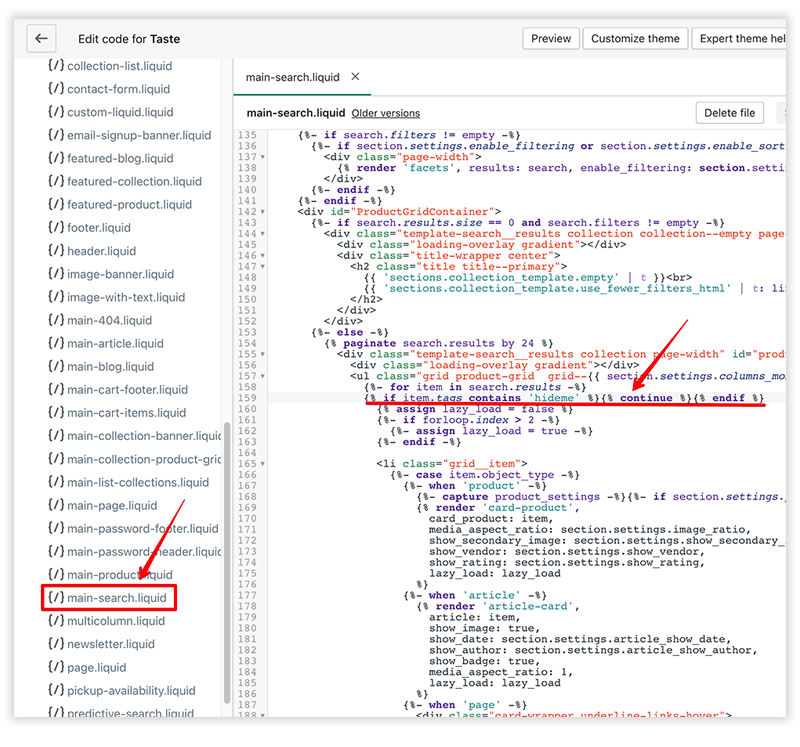Click the render 'facets' code line
This screenshot has width=800, height=747.
pos(561,168)
